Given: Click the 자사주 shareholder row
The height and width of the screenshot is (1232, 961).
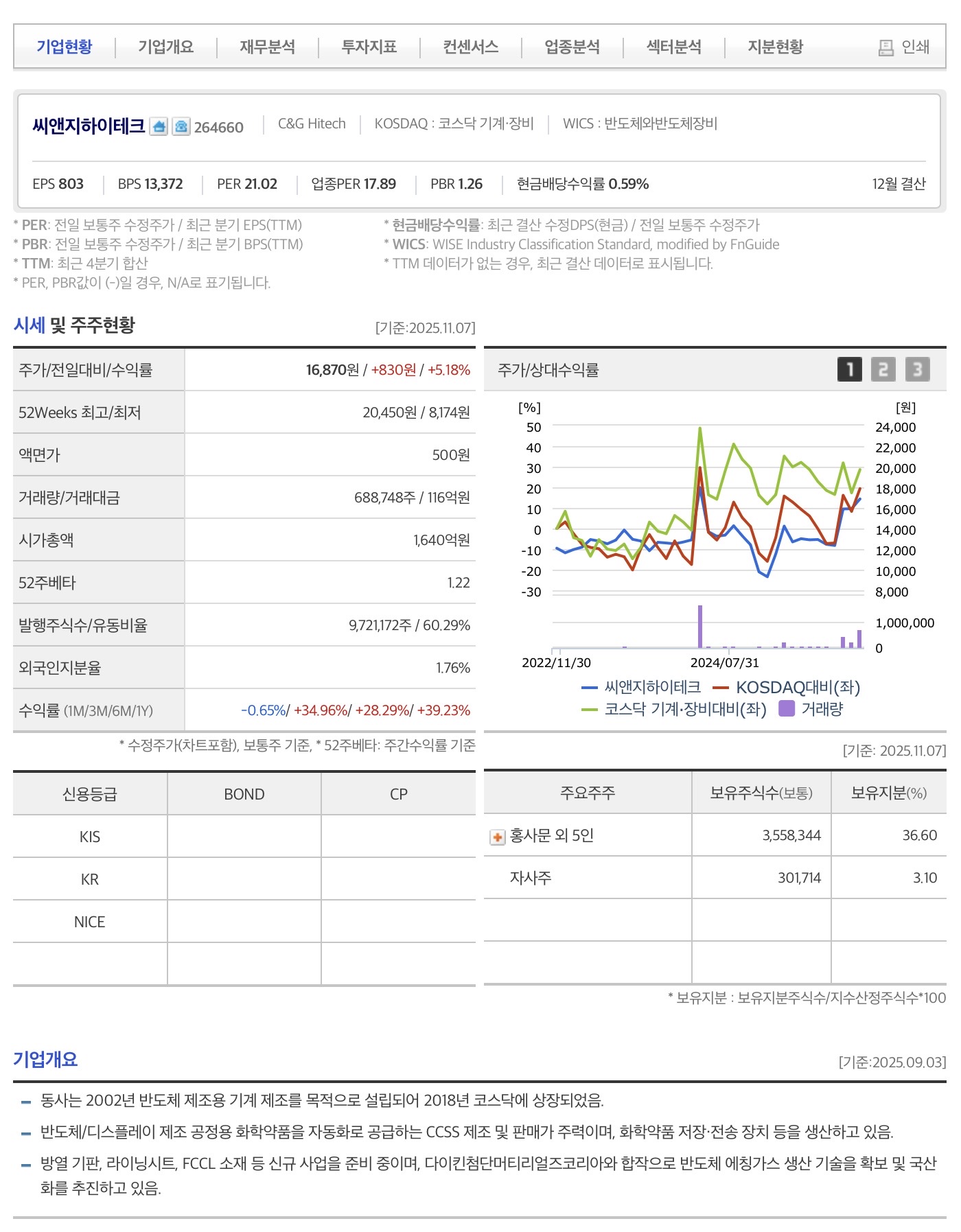Looking at the screenshot, I should point(715,878).
